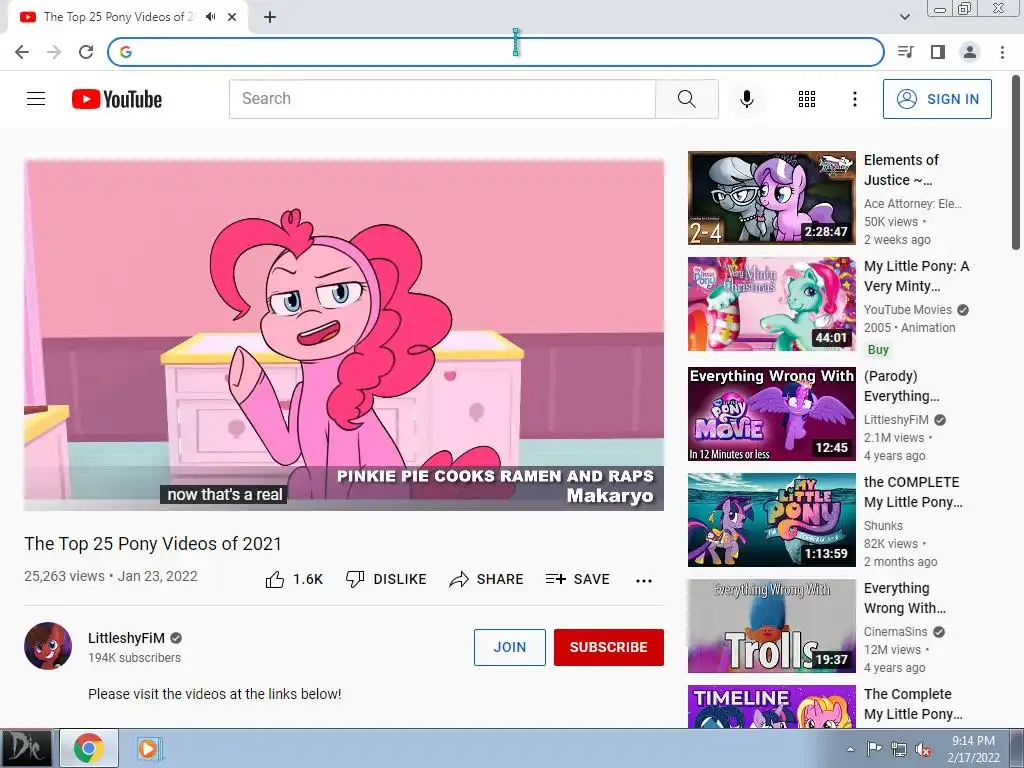Screen dimensions: 1024x768
Task: Open Action Center flag icon
Action: [x=874, y=749]
